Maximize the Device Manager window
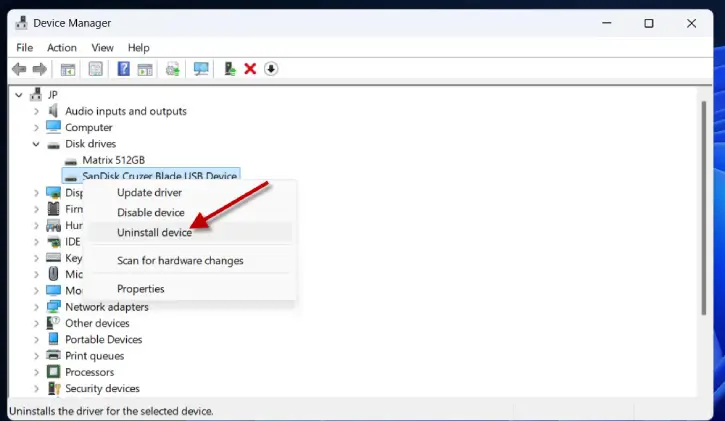Screen dimensions: 725x421 point(649,23)
